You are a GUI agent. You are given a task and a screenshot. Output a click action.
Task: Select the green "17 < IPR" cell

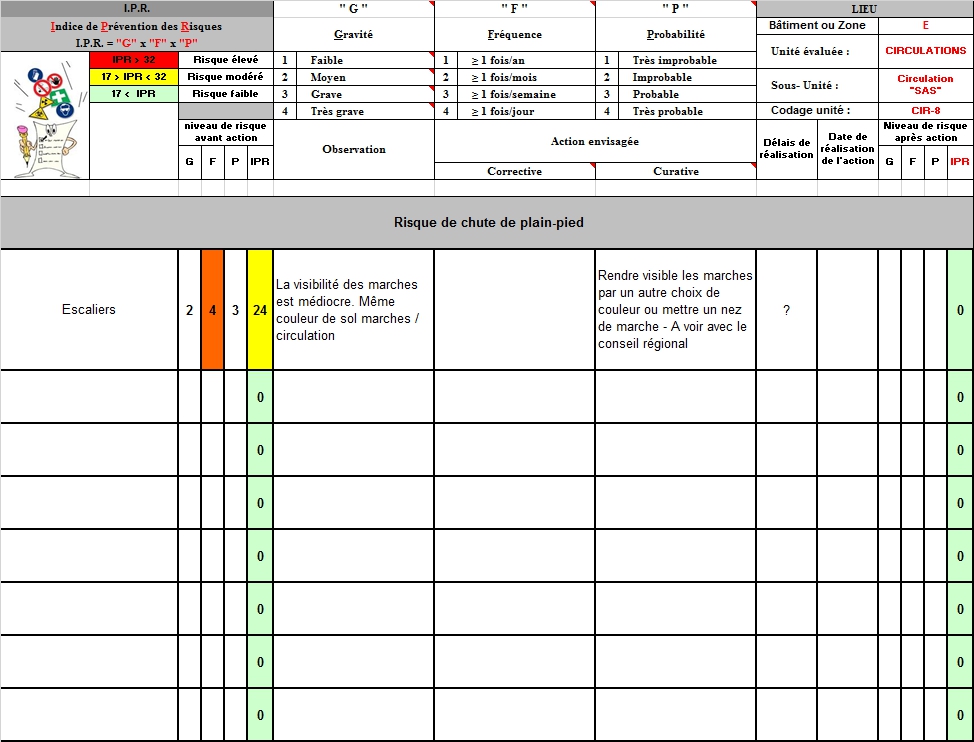pyautogui.click(x=134, y=94)
